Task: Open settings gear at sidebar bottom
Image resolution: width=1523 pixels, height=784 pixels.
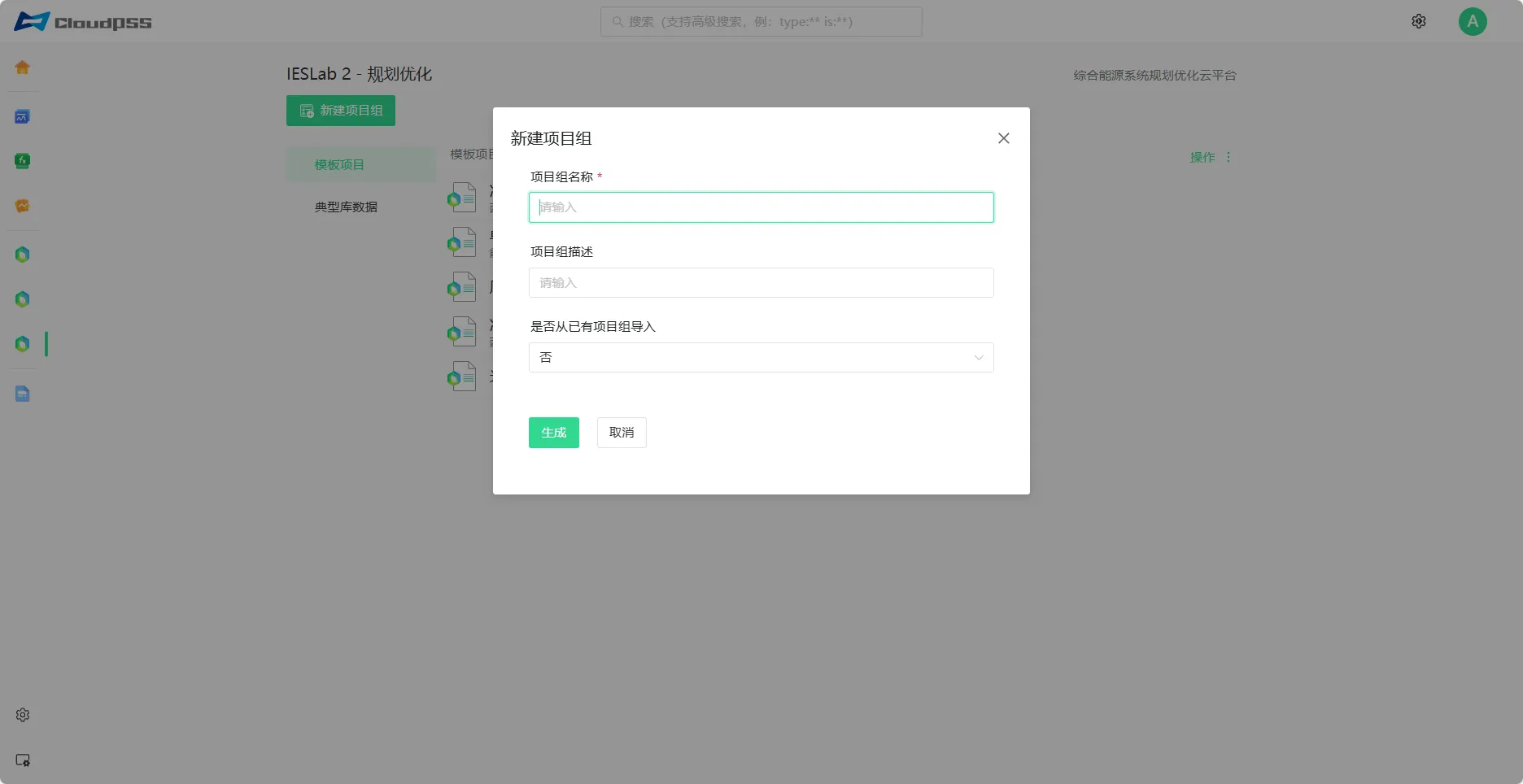Action: [x=23, y=715]
